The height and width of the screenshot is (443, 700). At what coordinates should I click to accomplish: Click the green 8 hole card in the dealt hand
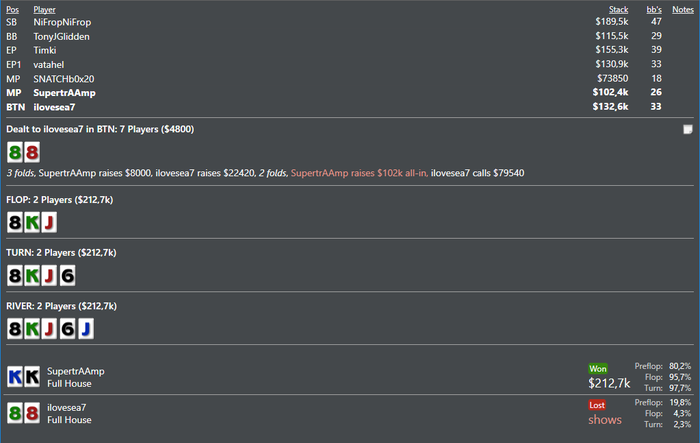pyautogui.click(x=16, y=153)
